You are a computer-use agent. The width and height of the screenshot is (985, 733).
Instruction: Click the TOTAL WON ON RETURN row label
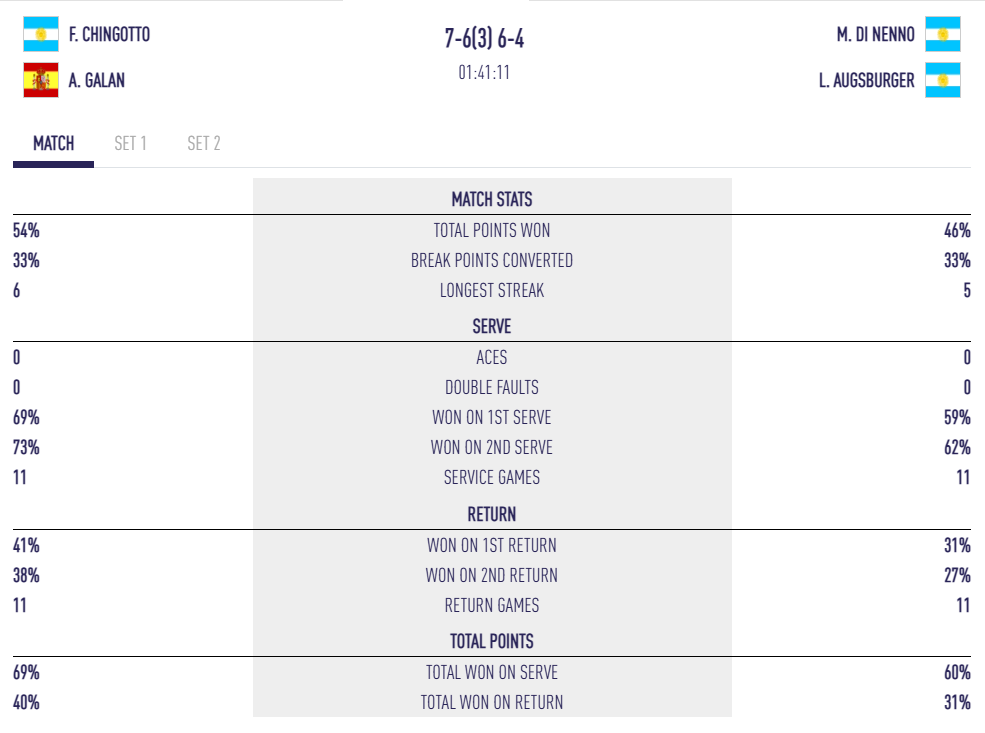(x=492, y=702)
